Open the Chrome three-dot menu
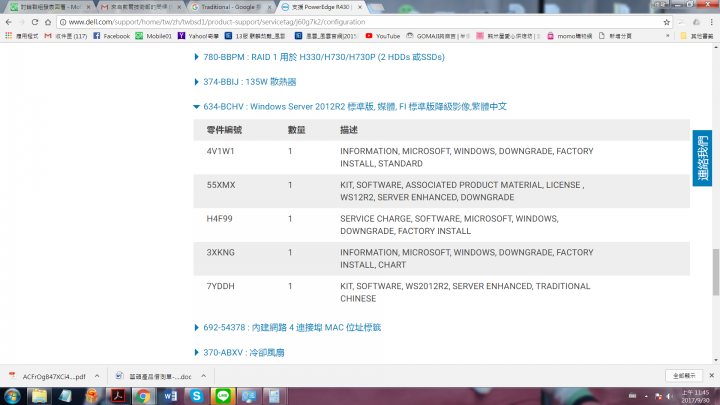720x405 pixels. pos(712,22)
